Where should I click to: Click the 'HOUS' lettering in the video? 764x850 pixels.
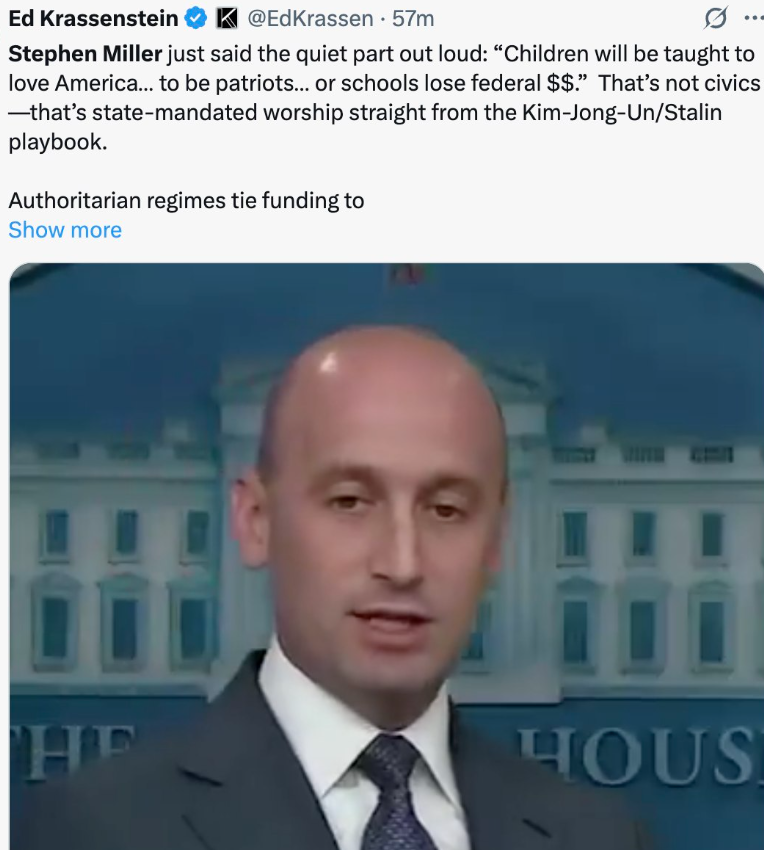pos(640,756)
